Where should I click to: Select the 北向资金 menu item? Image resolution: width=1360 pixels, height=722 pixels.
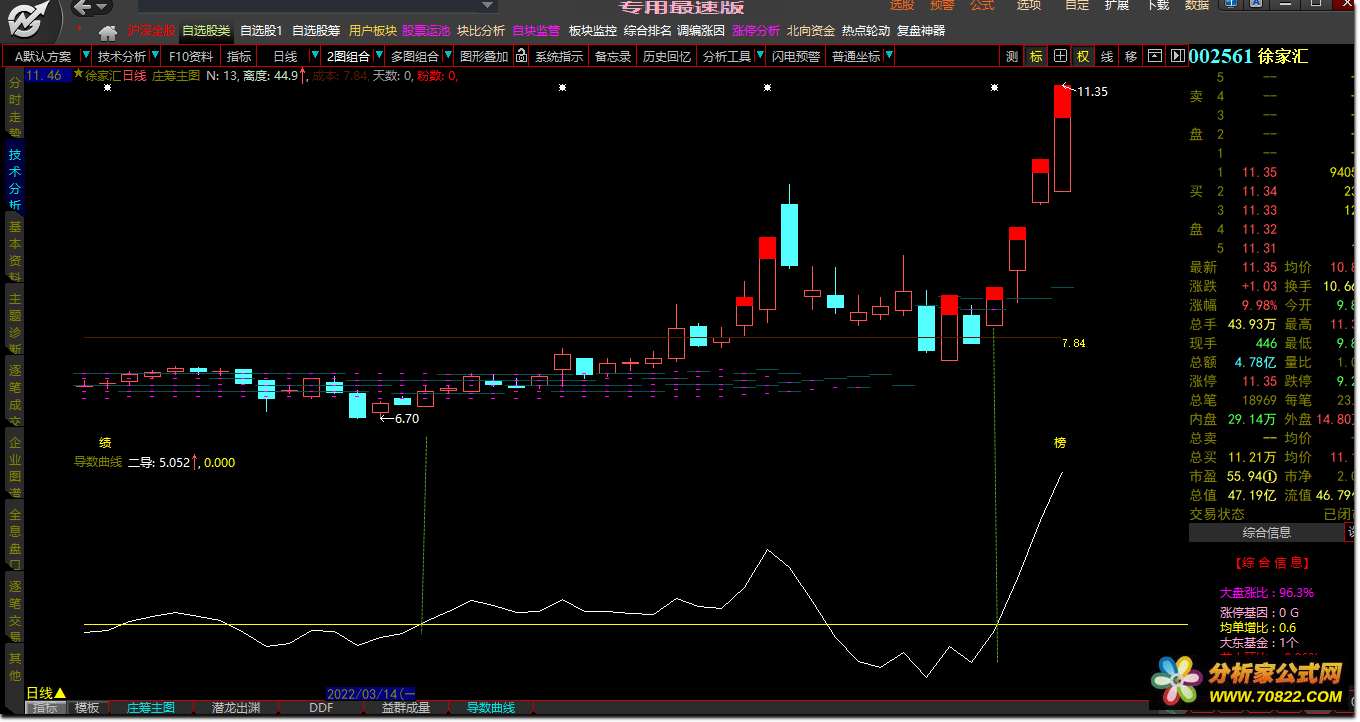(x=810, y=31)
